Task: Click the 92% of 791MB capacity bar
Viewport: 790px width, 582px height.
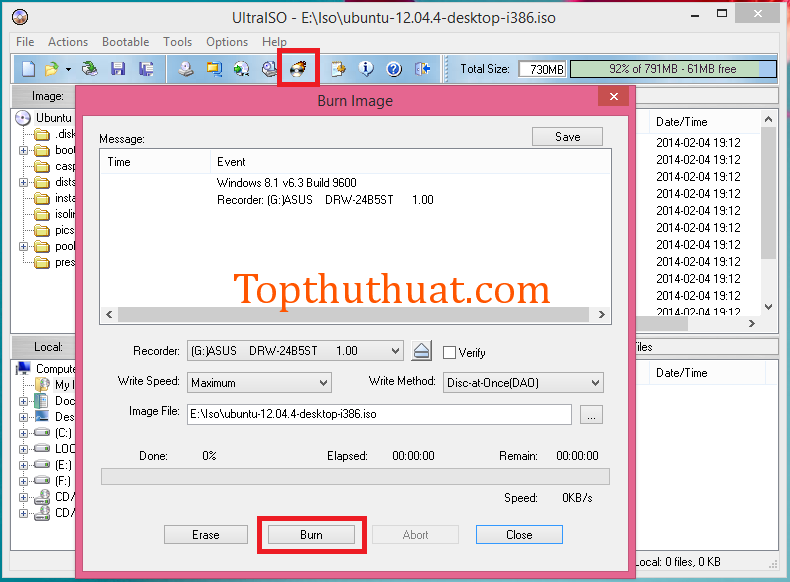Action: [673, 69]
